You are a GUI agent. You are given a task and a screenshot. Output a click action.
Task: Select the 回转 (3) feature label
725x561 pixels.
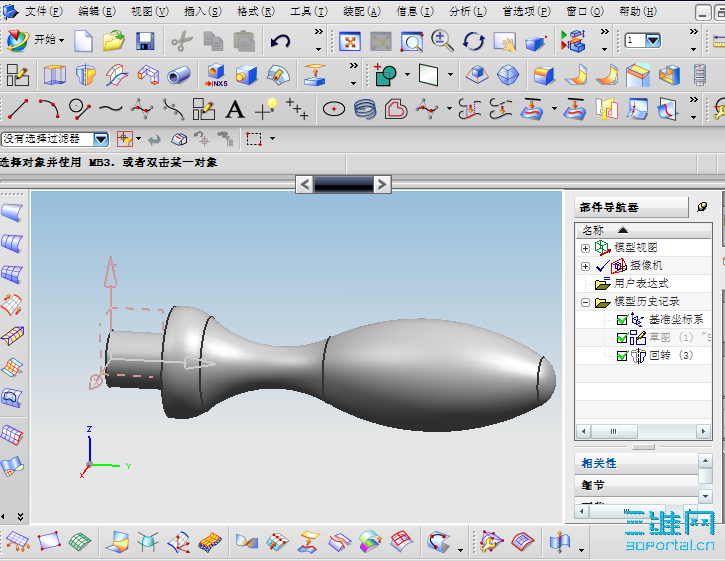(x=671, y=356)
